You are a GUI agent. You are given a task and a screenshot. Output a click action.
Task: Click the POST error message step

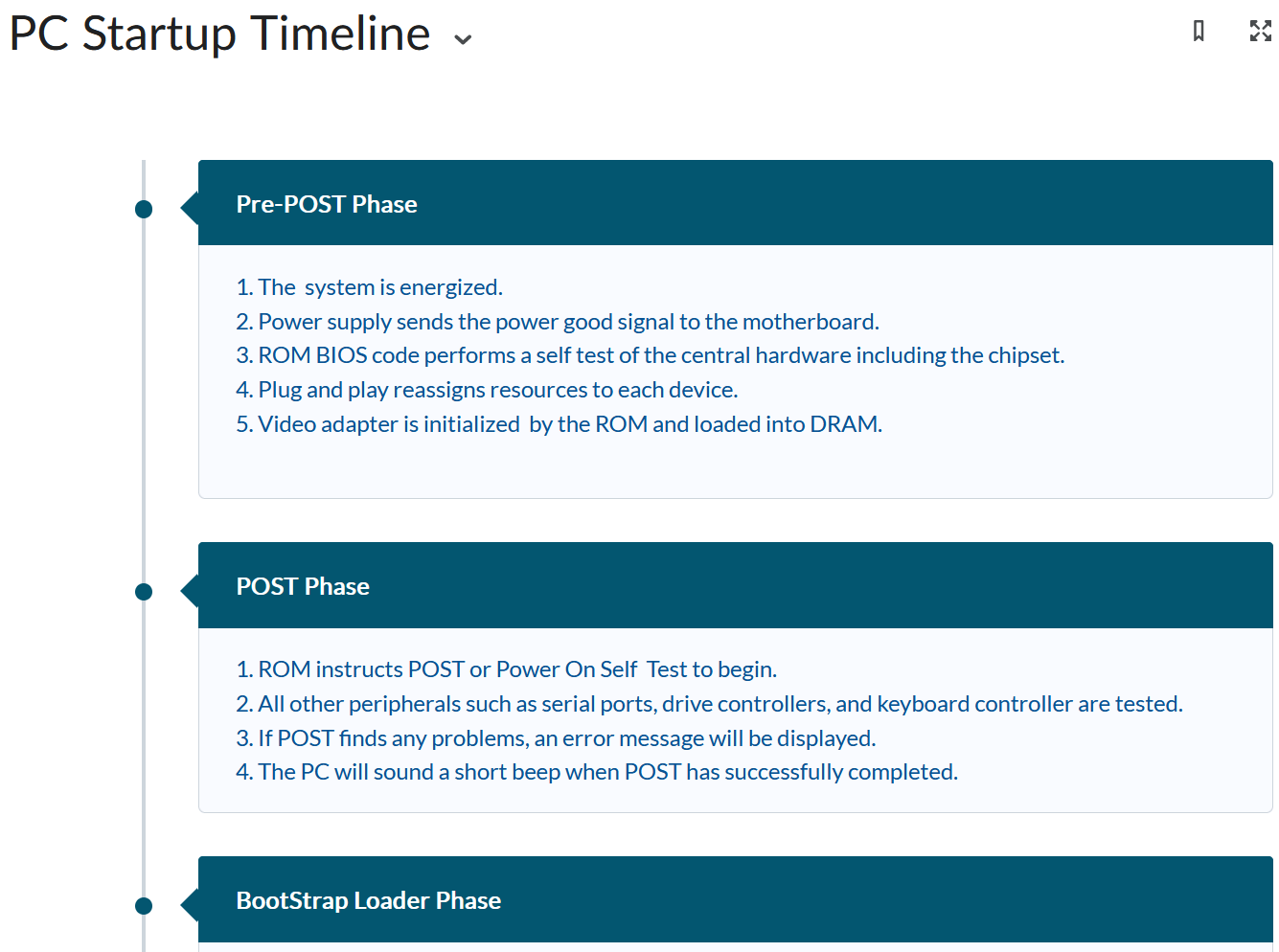tap(556, 738)
